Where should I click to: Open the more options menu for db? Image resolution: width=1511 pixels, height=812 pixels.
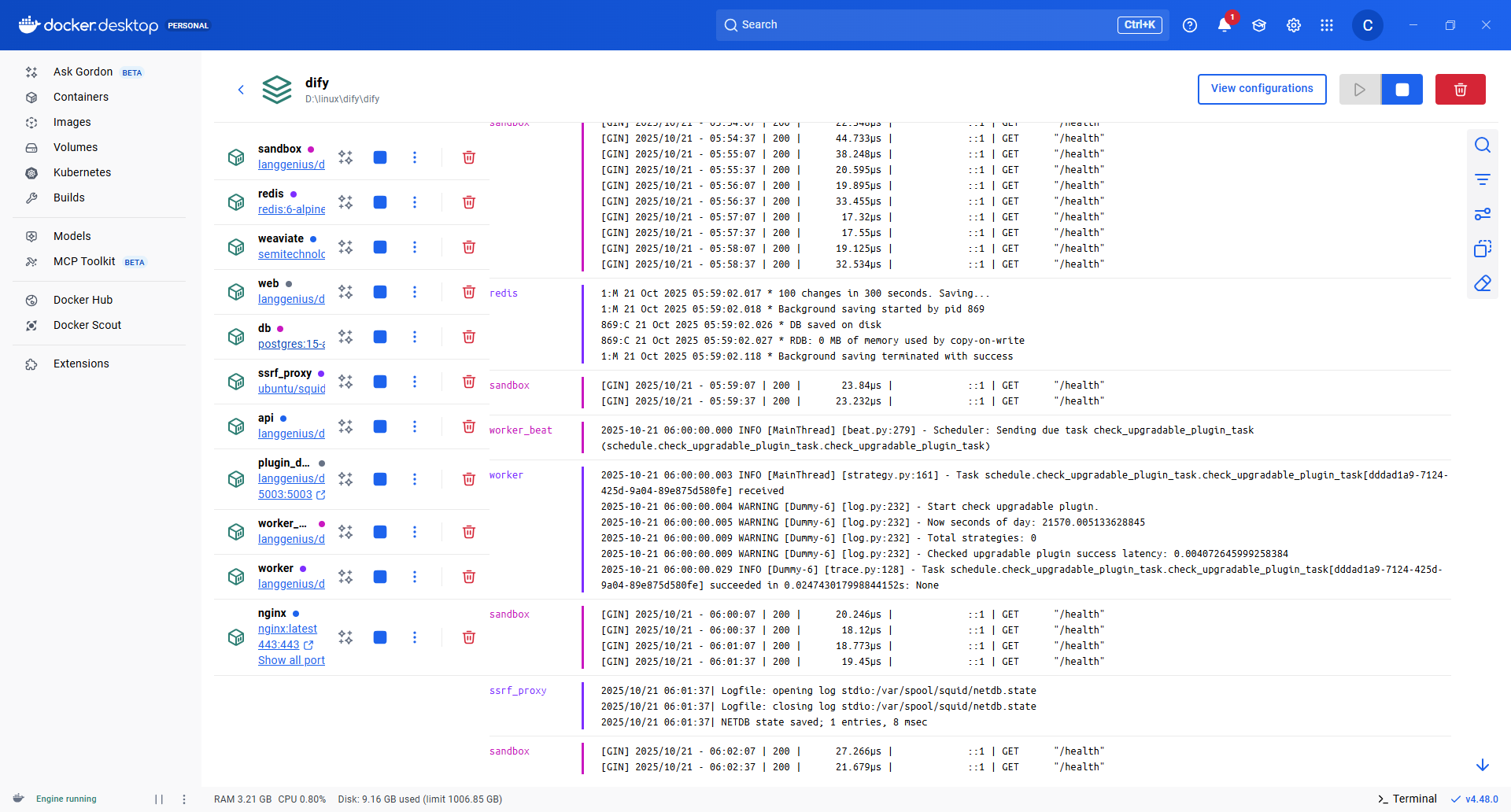point(415,337)
